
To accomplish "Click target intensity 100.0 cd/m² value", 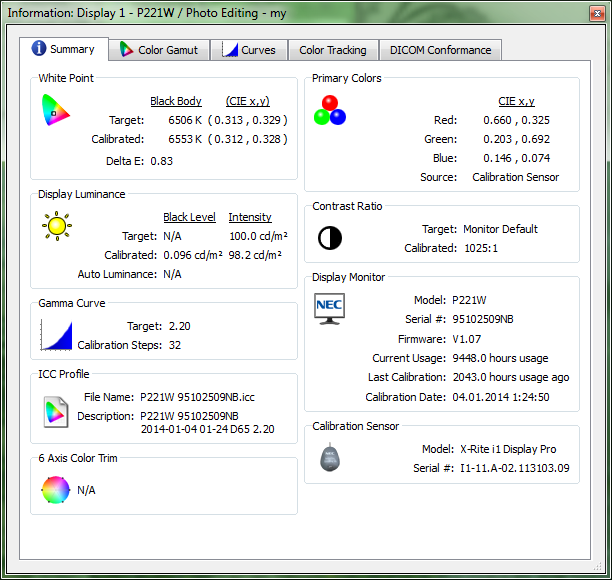I will 258,236.
